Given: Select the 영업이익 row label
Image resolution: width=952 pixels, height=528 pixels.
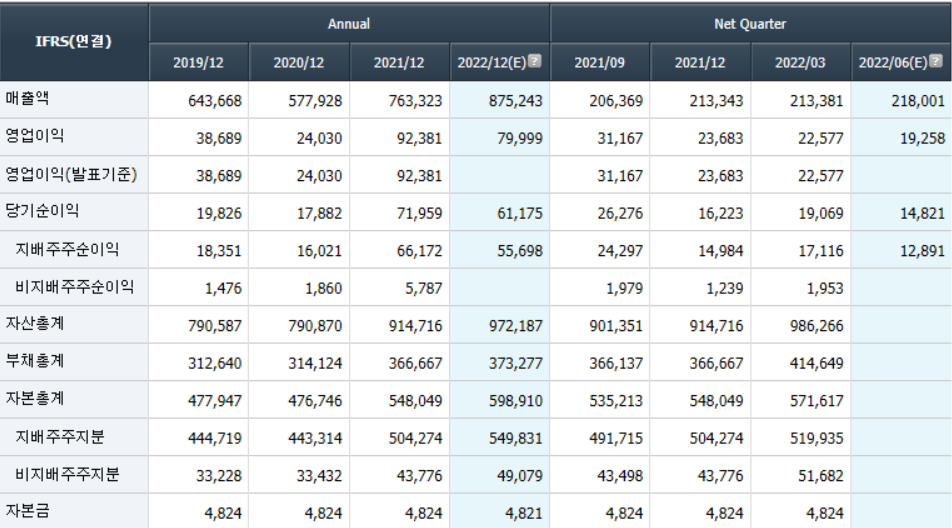Looking at the screenshot, I should coord(35,136).
